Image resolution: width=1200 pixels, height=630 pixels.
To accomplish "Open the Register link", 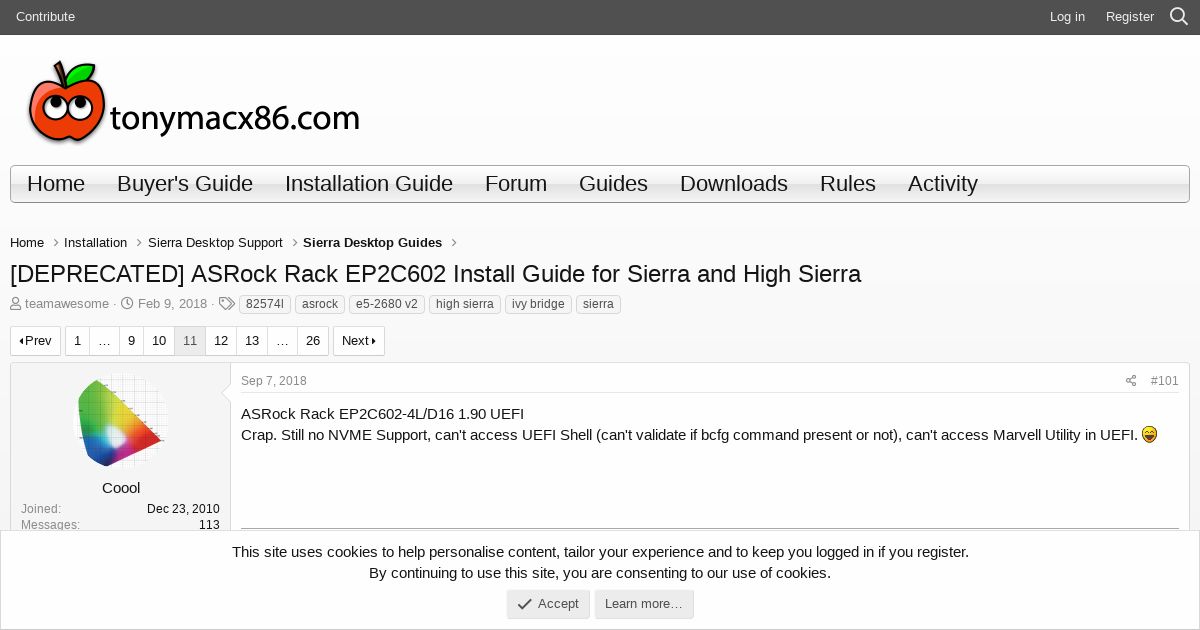I will (x=1130, y=17).
